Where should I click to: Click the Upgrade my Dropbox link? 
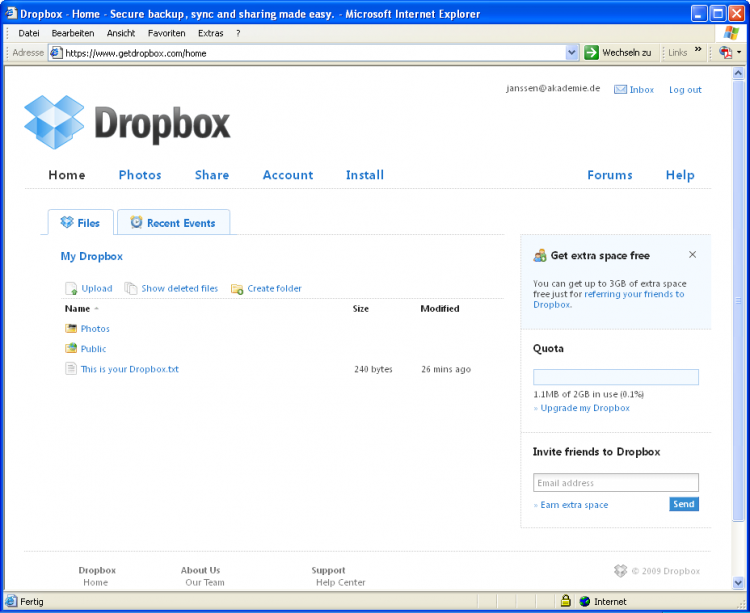(585, 408)
